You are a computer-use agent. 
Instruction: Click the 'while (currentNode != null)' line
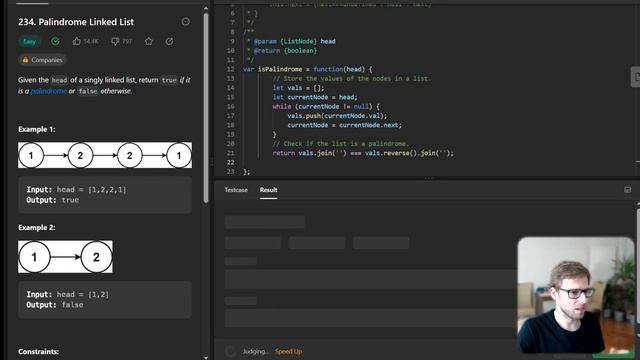(326, 107)
